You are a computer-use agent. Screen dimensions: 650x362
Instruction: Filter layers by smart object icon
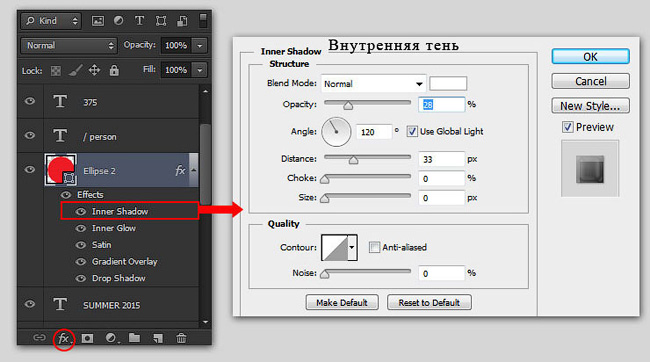(182, 21)
